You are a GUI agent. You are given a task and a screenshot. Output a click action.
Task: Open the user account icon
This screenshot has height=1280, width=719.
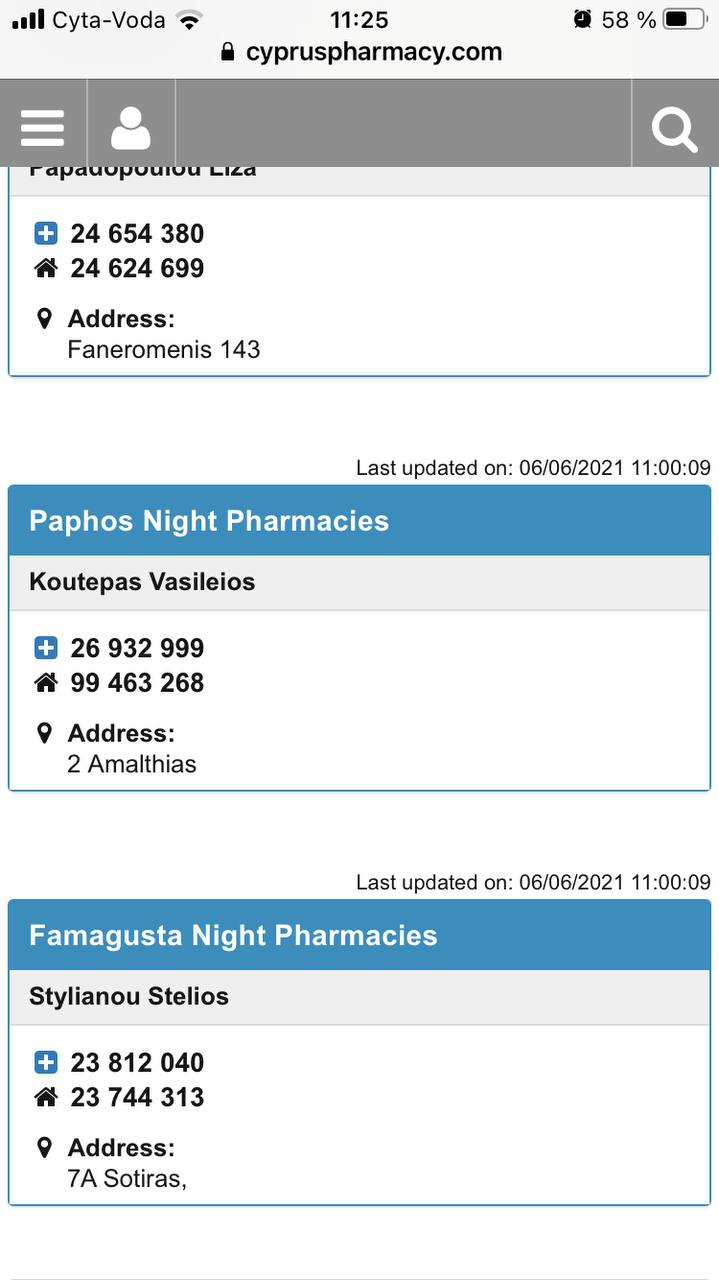click(x=131, y=128)
